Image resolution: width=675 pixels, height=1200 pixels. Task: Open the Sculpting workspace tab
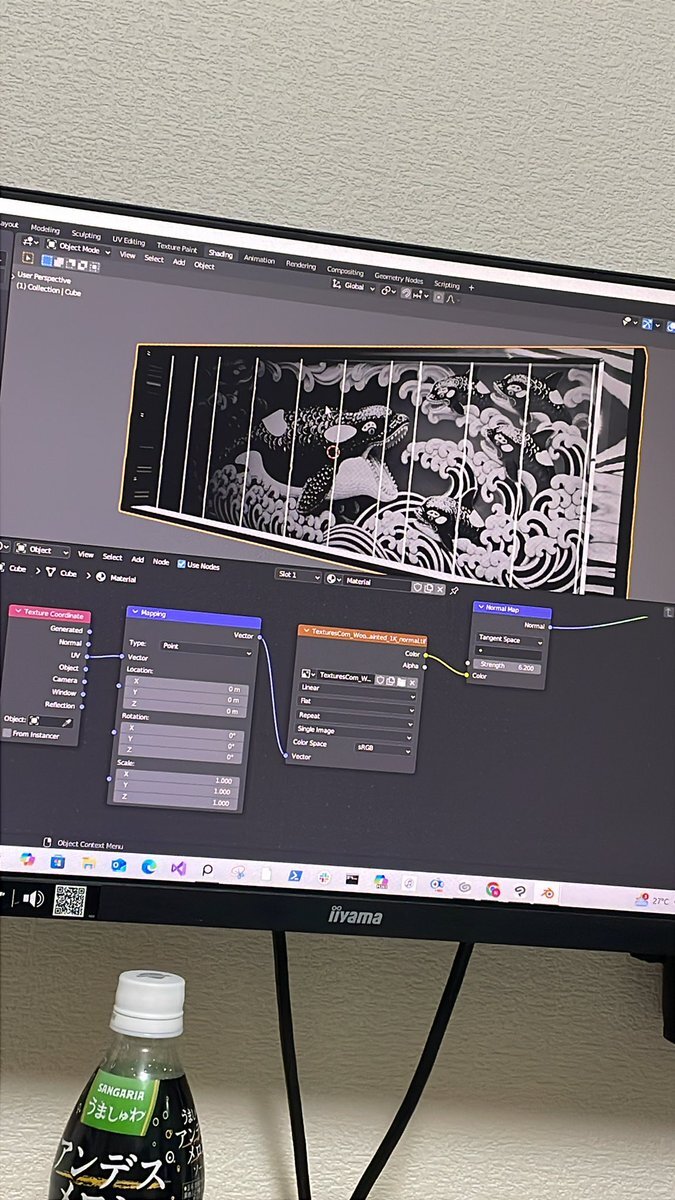[86, 235]
